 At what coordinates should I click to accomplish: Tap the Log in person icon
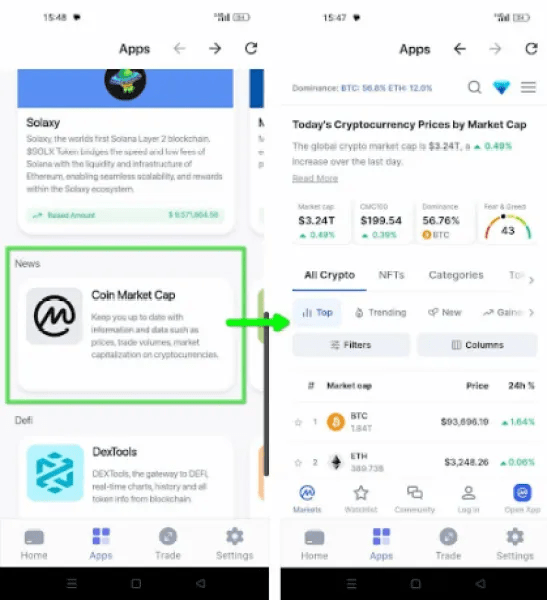pos(468,499)
